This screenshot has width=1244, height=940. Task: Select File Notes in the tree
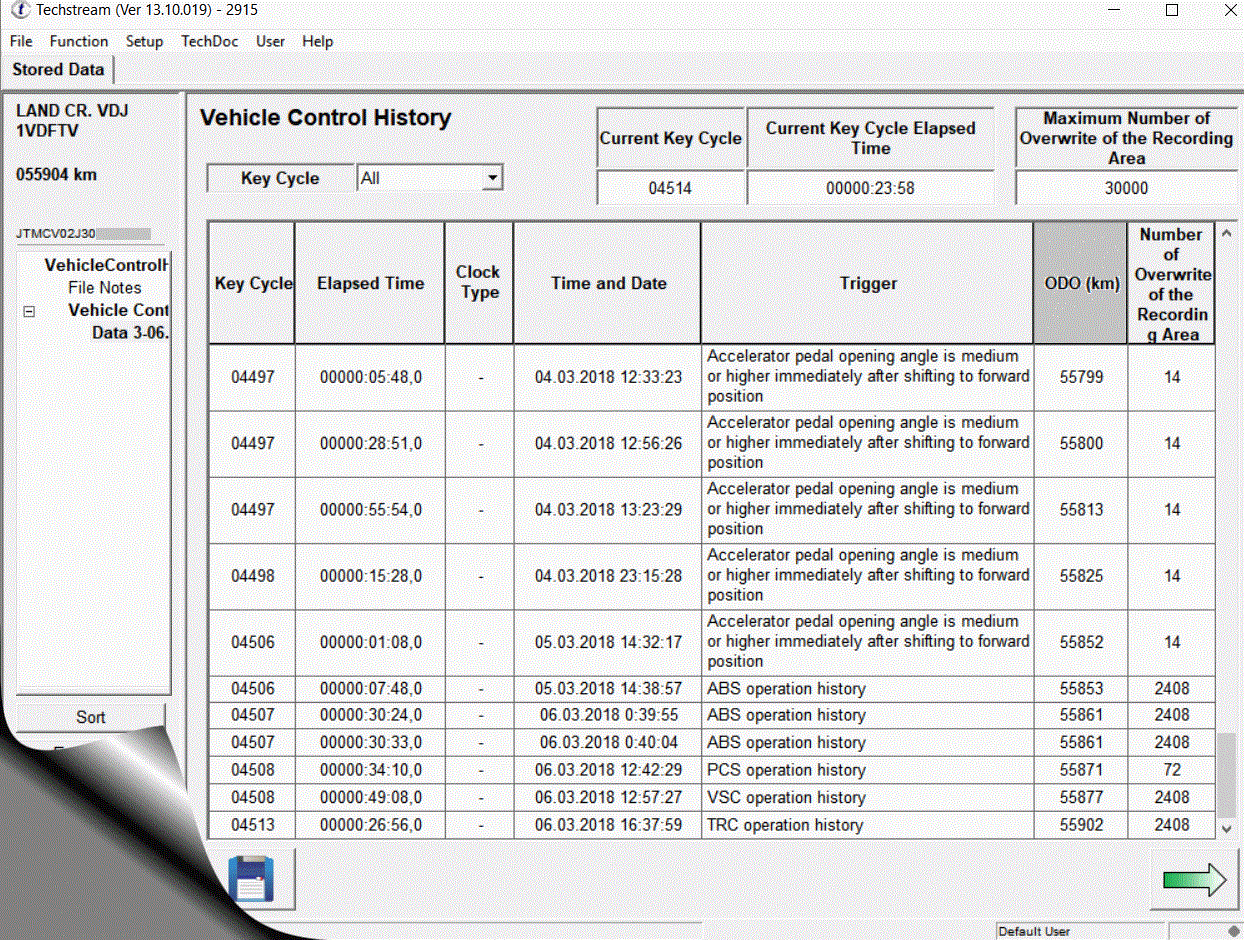[105, 288]
